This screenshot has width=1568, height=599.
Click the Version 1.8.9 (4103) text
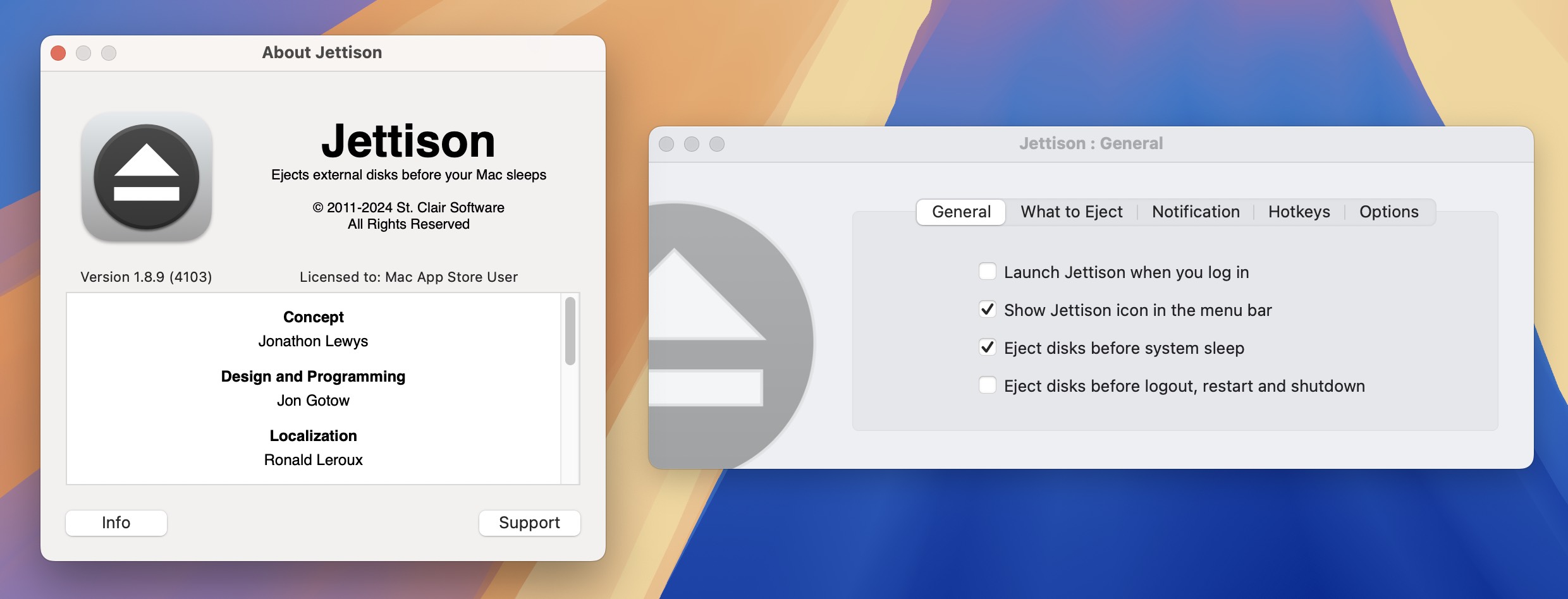[146, 277]
